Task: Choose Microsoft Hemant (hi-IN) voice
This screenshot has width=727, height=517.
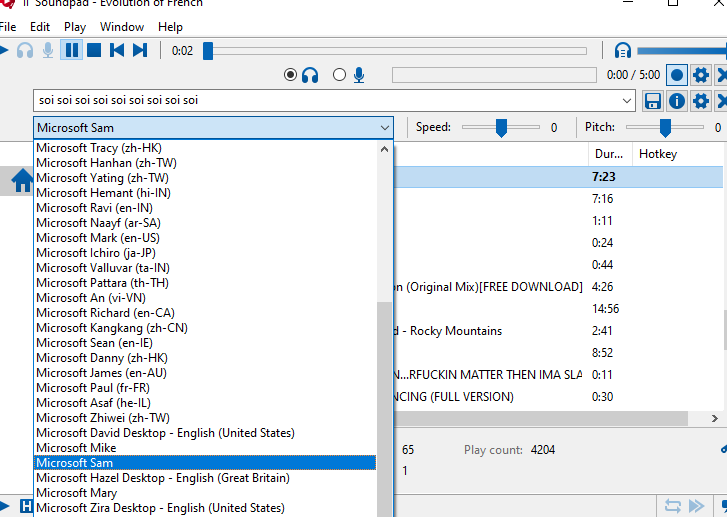Action: 205,193
